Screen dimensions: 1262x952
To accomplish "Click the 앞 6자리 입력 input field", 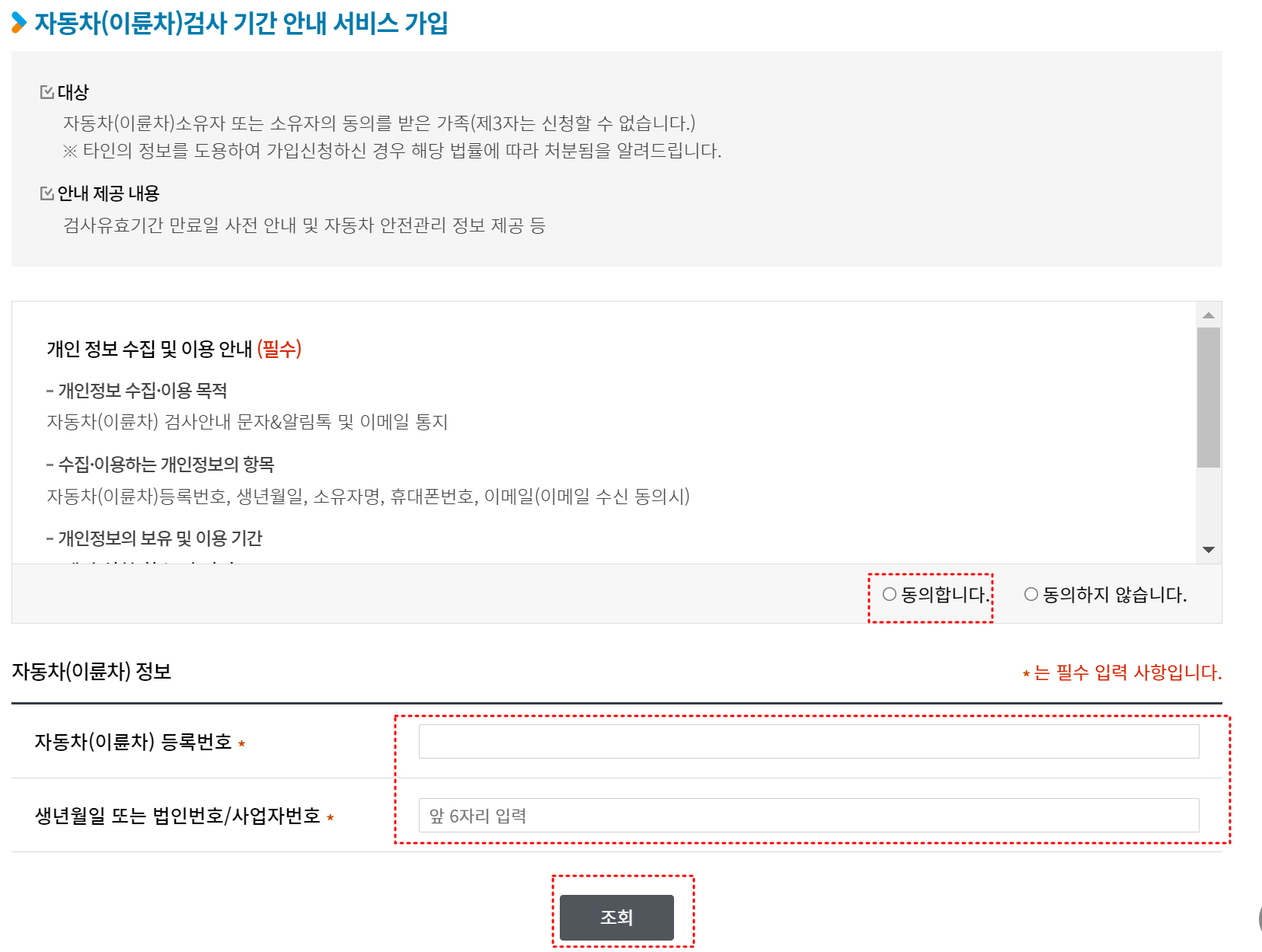I will pyautogui.click(x=807, y=816).
